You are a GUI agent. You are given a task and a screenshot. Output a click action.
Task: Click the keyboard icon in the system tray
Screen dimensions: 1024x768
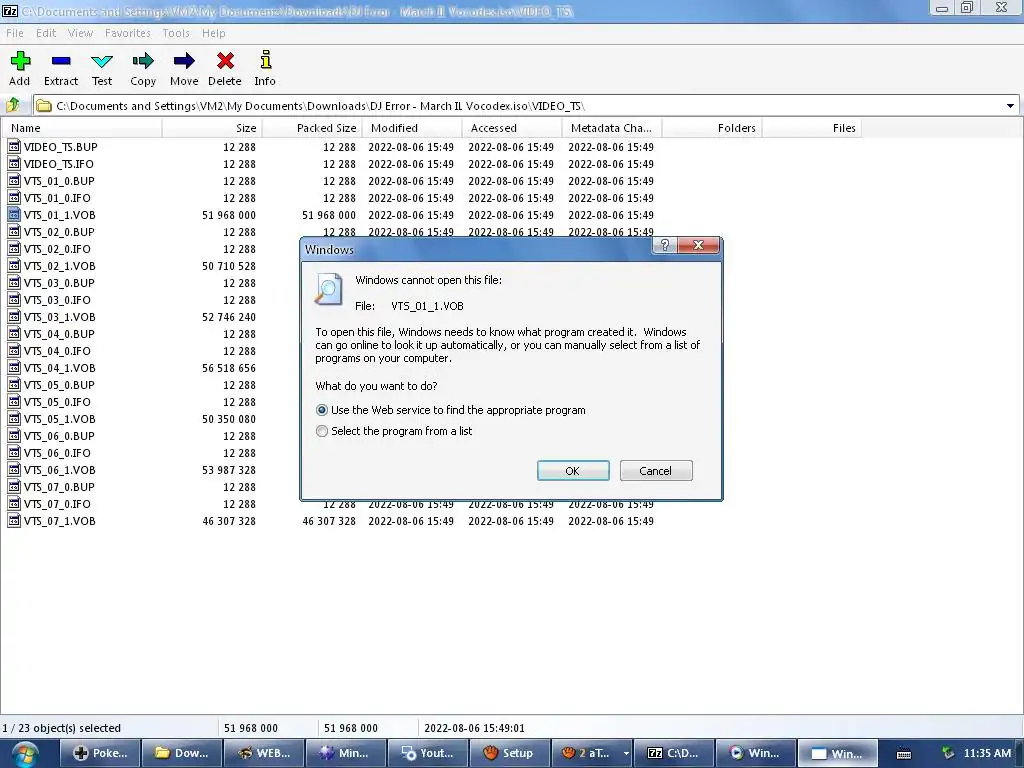904,754
